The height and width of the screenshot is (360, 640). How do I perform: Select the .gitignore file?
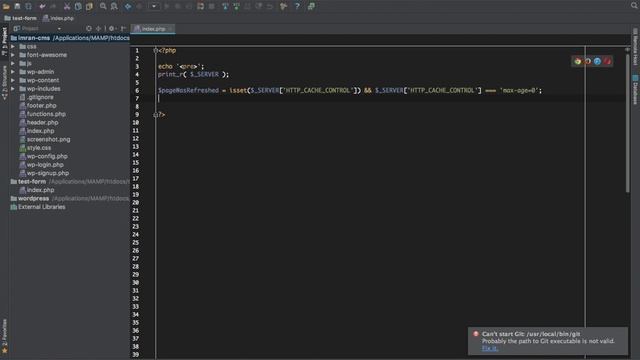36,97
